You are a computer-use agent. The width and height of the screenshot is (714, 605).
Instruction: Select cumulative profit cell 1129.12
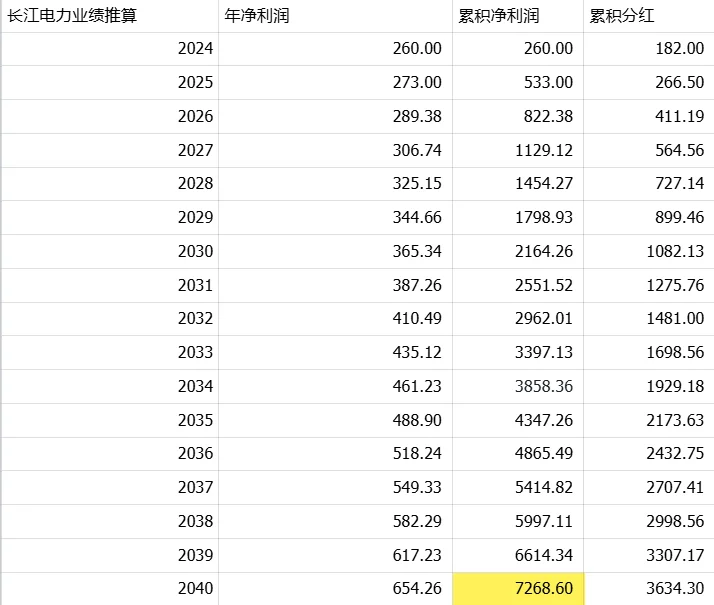[518, 150]
